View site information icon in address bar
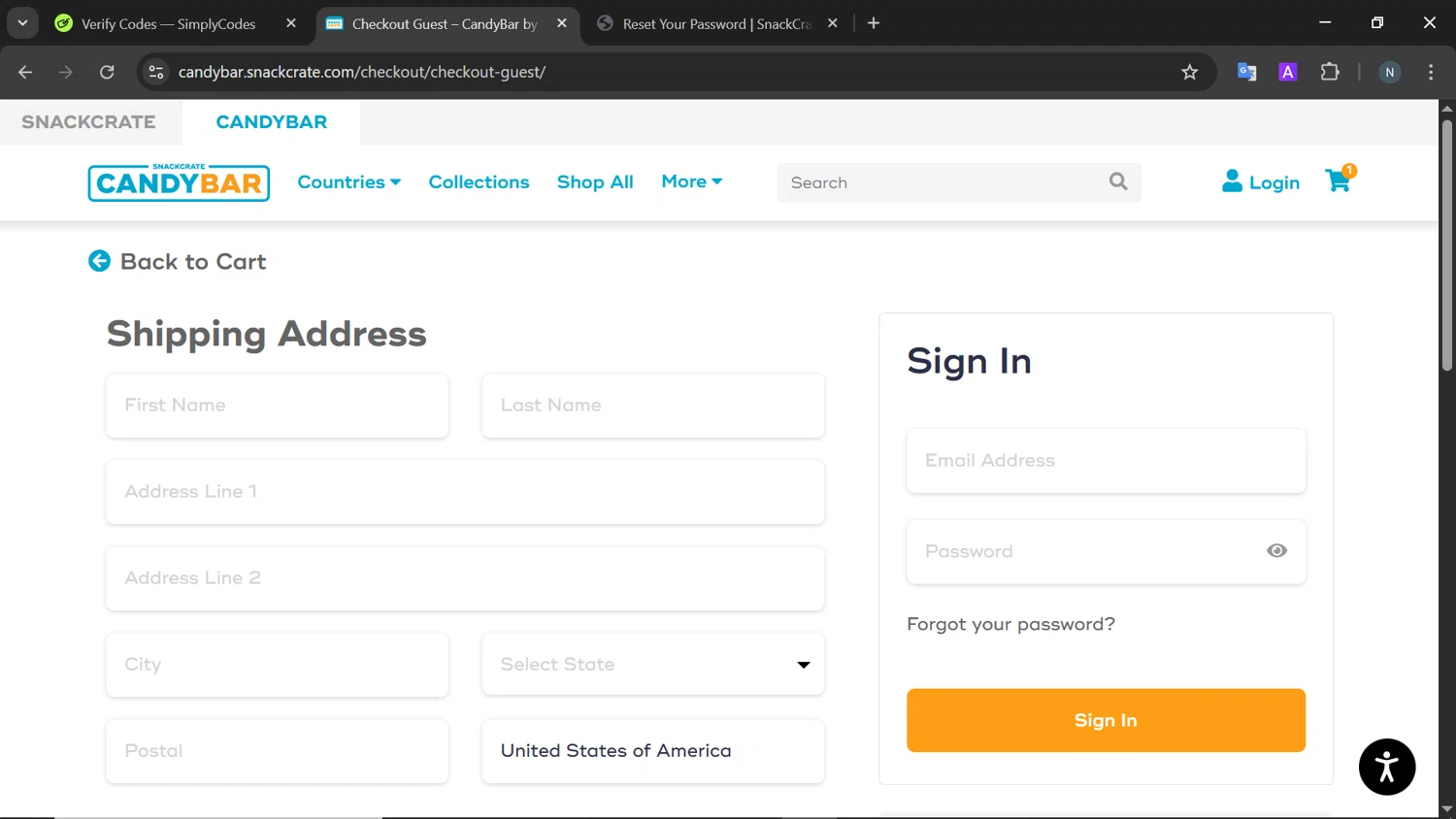1456x819 pixels. click(x=156, y=72)
